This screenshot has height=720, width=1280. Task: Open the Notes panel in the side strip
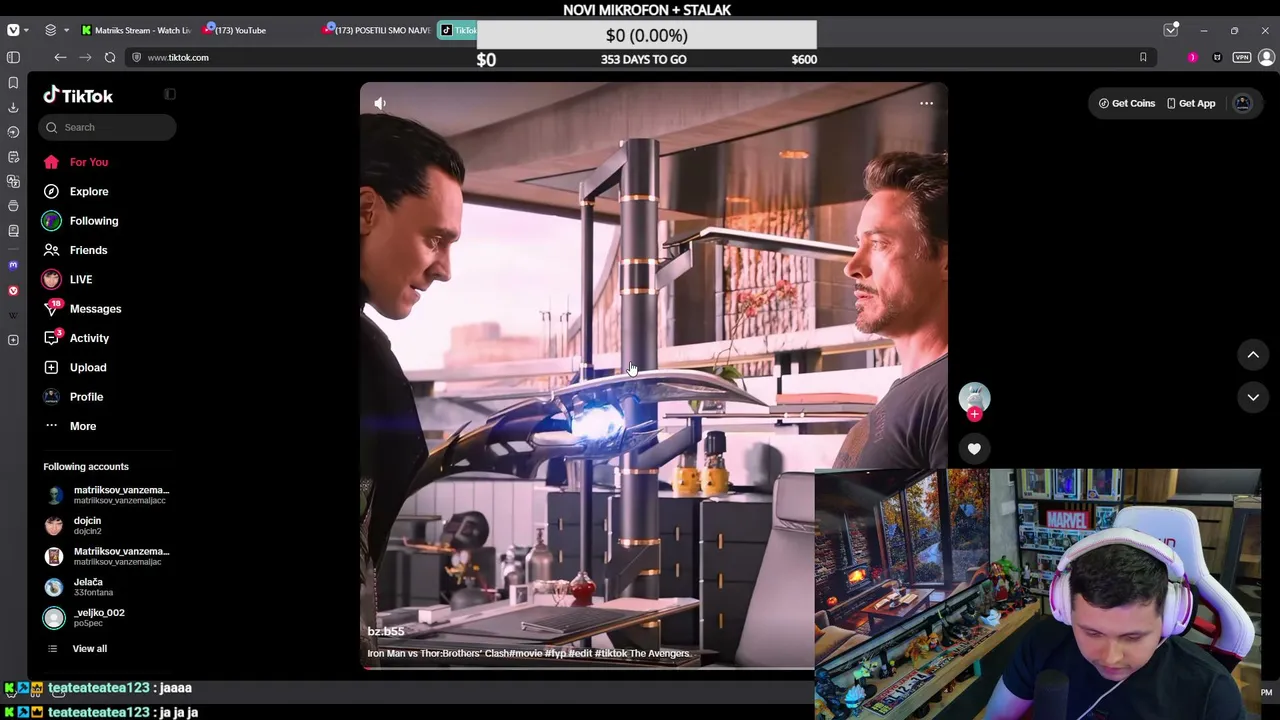click(13, 157)
